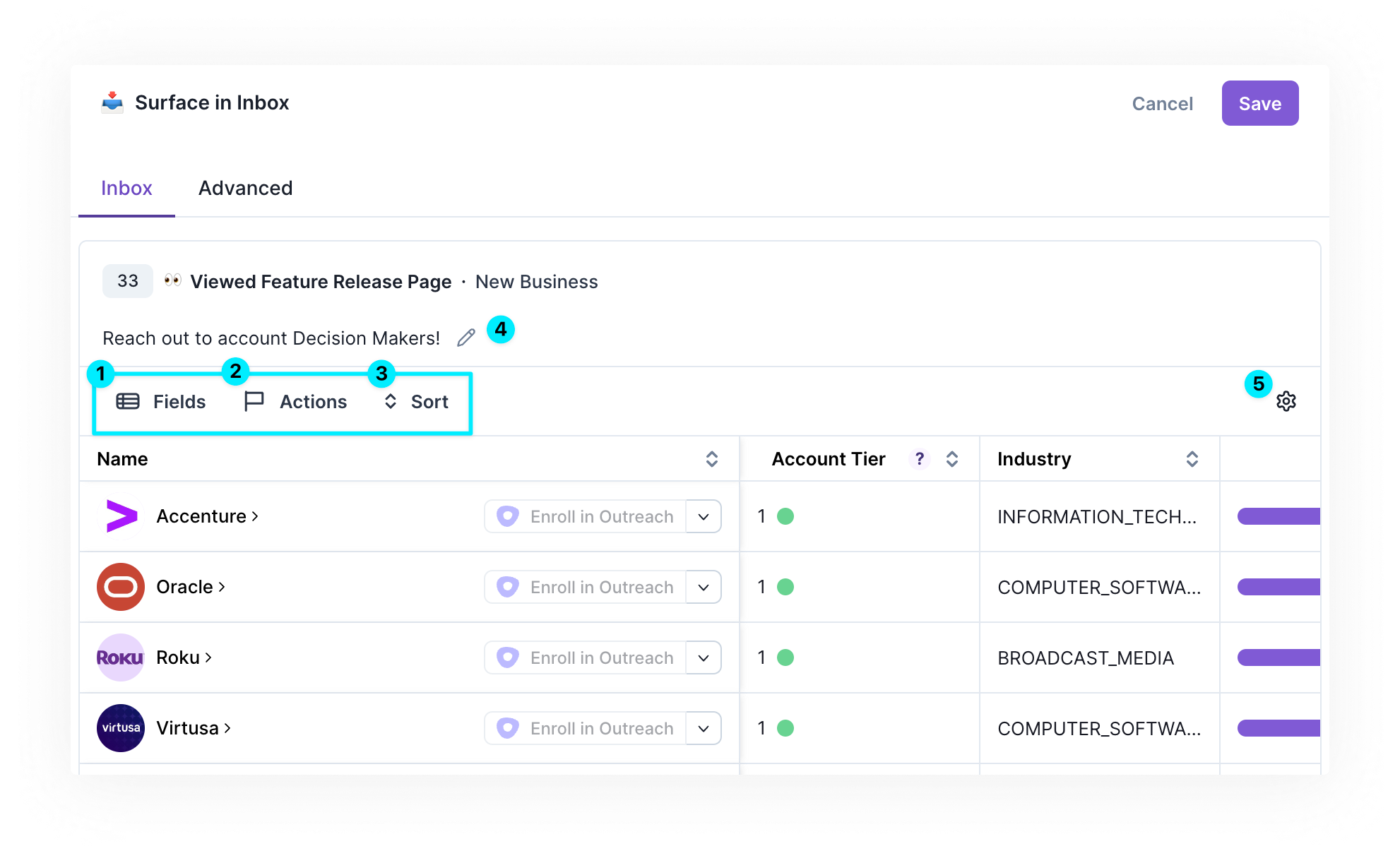Click the Cancel button

[1162, 104]
